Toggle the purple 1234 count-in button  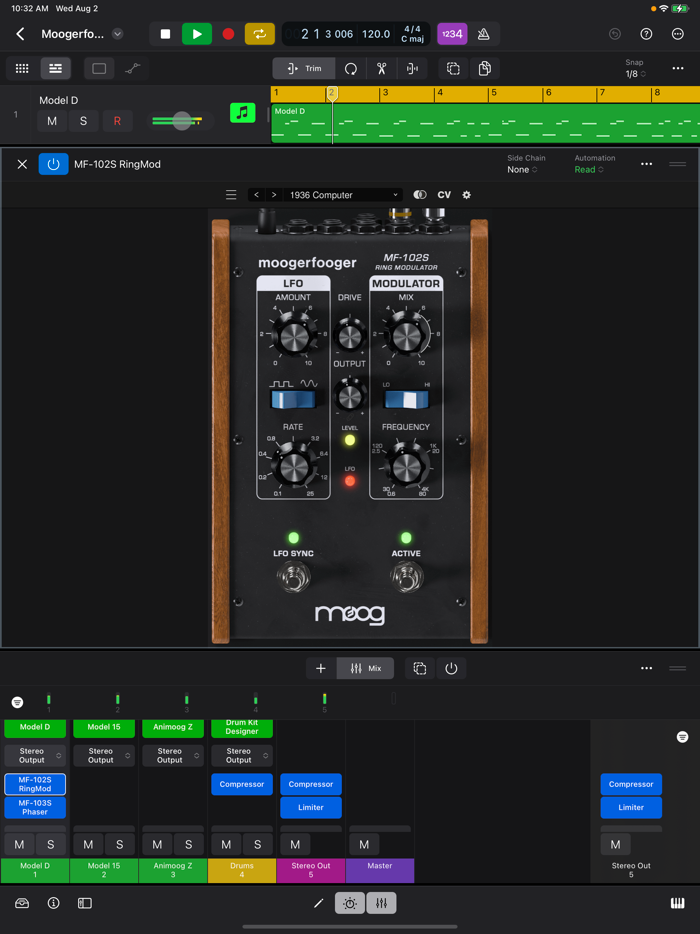tap(452, 34)
